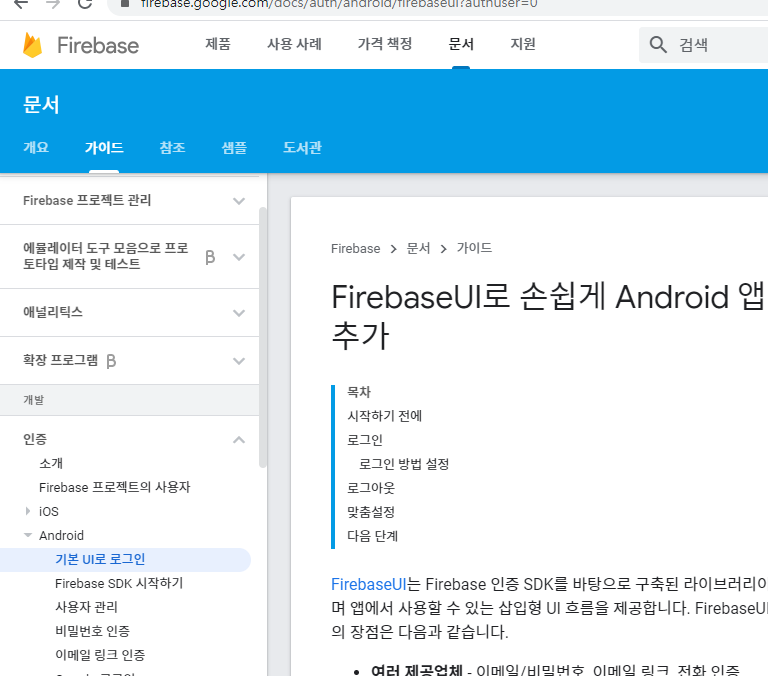
Task: Select the iOS sidebar item
Action: pyautogui.click(x=48, y=511)
